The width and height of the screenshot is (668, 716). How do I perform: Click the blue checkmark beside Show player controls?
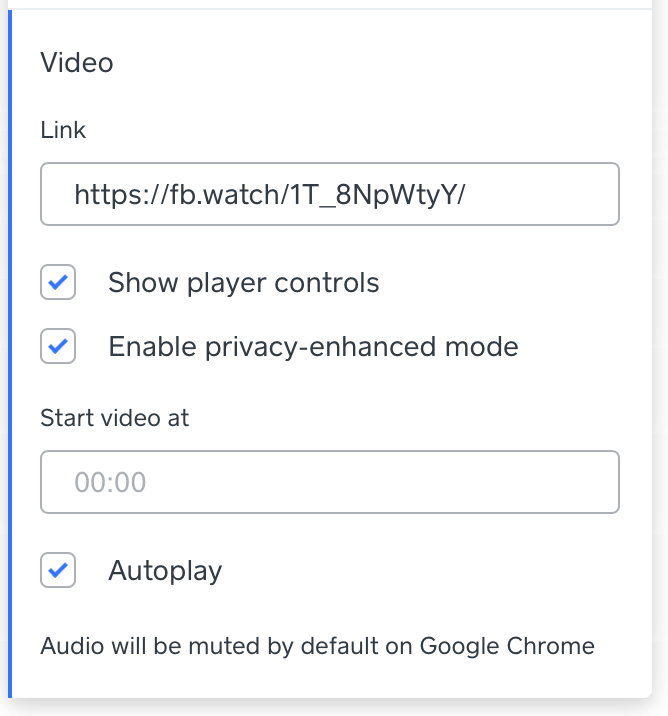click(58, 282)
